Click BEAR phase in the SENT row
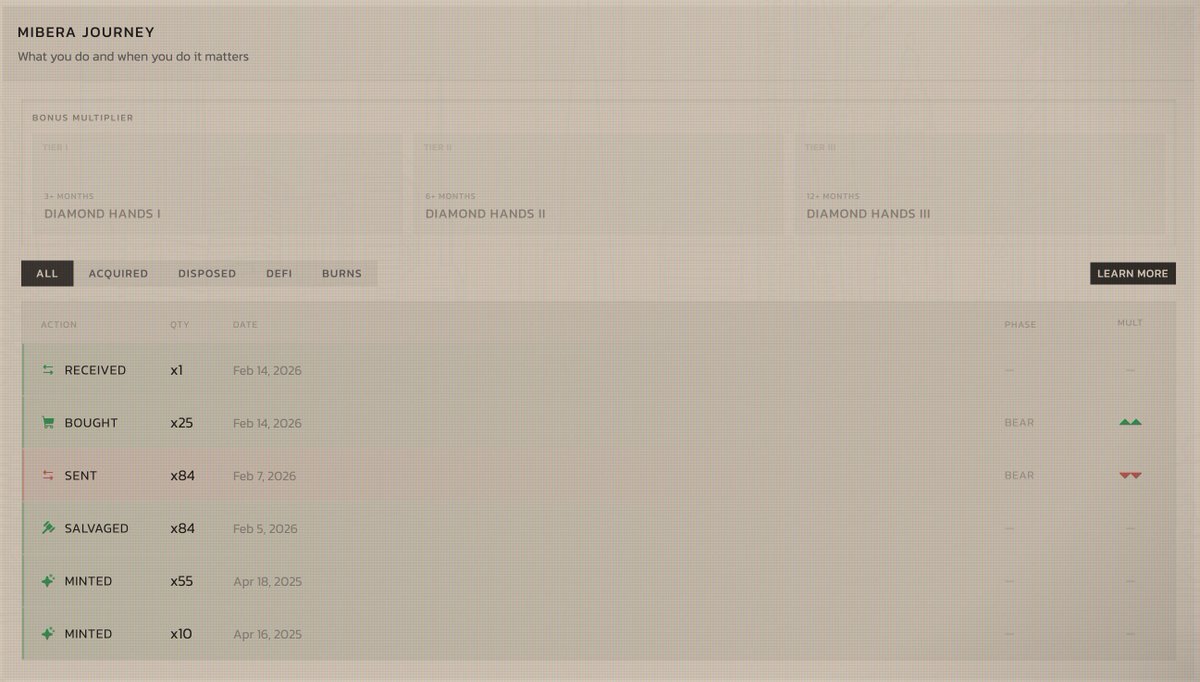 (1019, 476)
